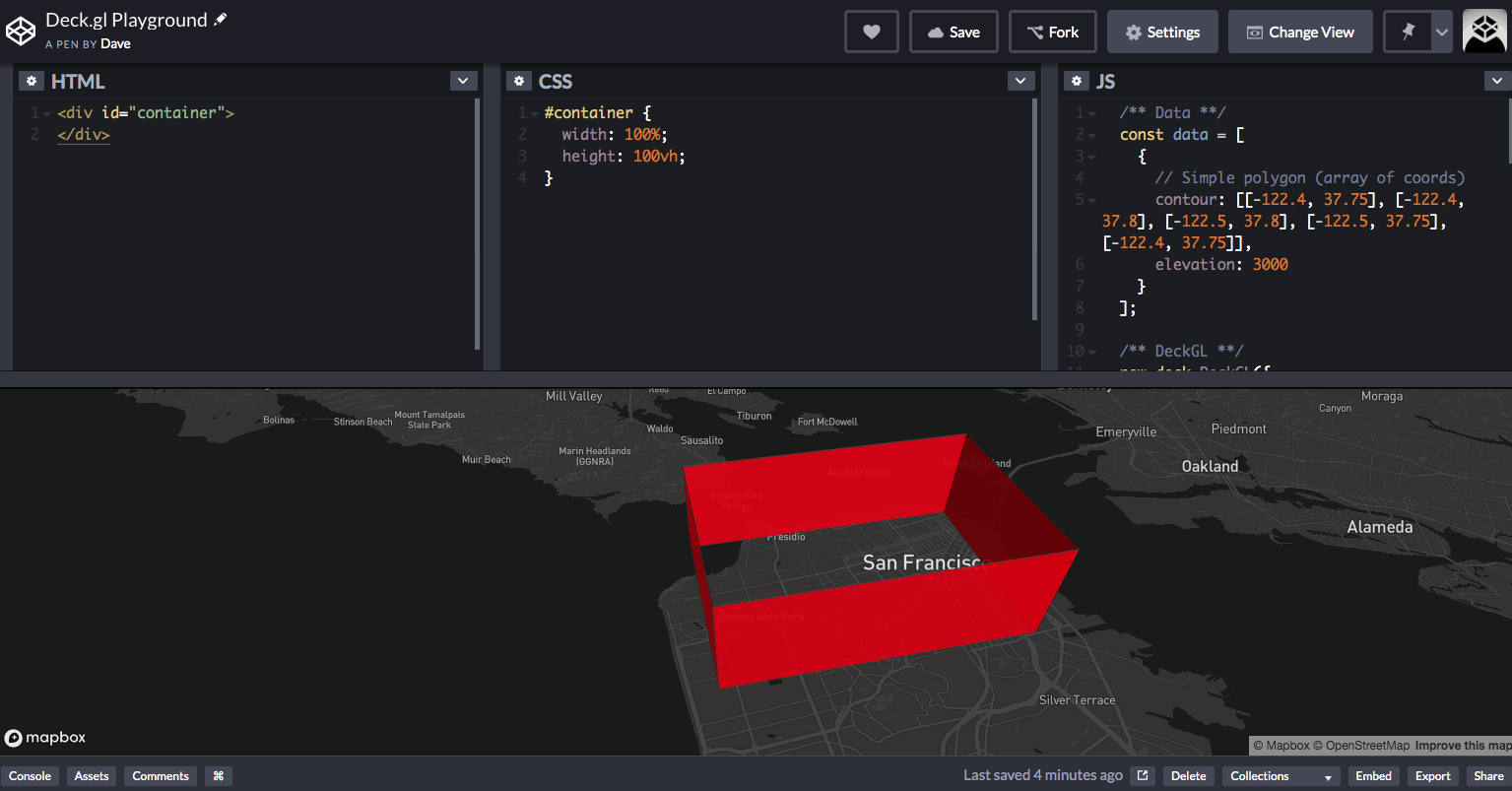Click the CodePen logo
This screenshot has height=791, width=1512.
coord(21,30)
